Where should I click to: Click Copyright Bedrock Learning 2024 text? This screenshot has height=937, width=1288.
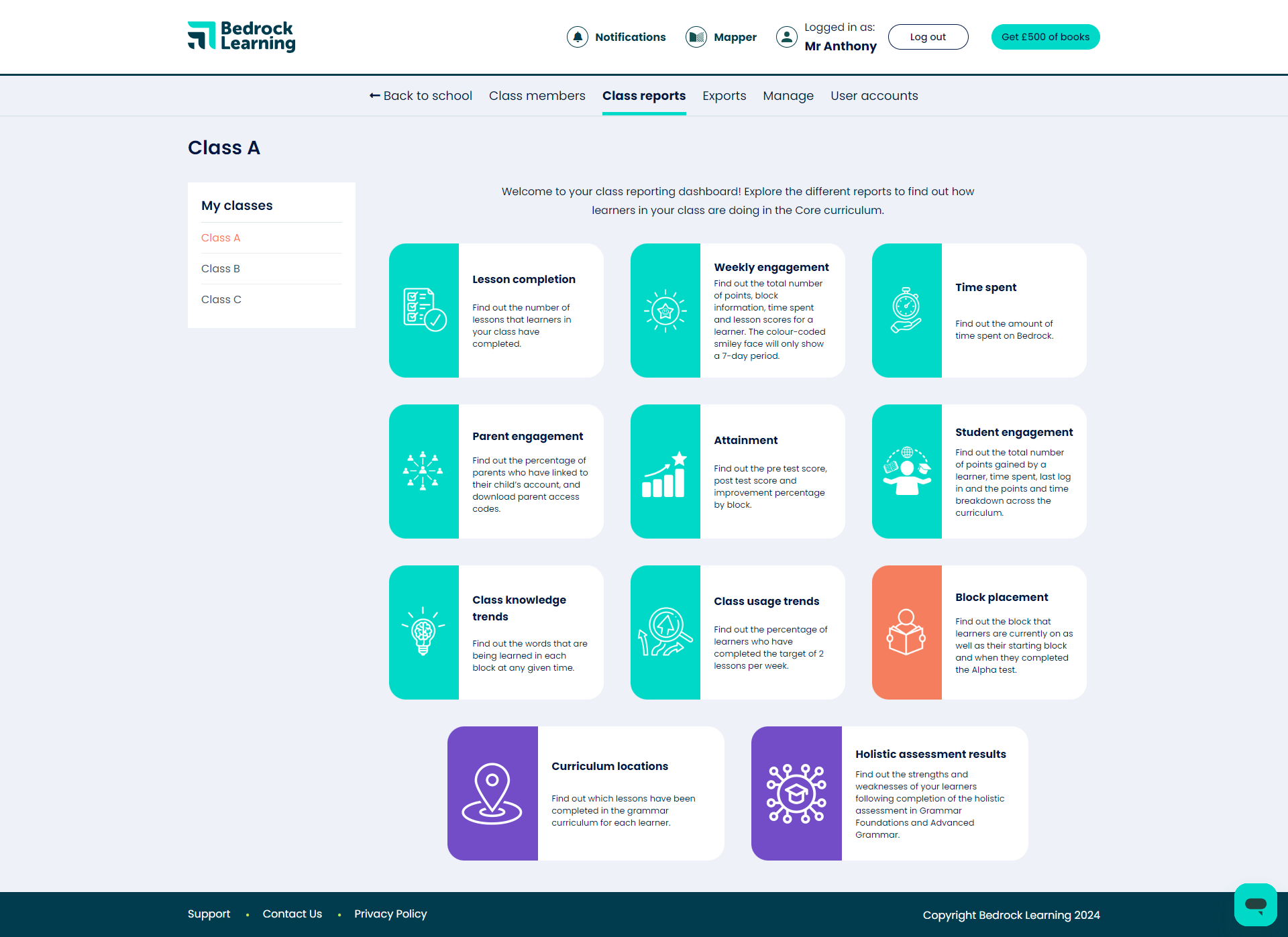coord(1012,915)
